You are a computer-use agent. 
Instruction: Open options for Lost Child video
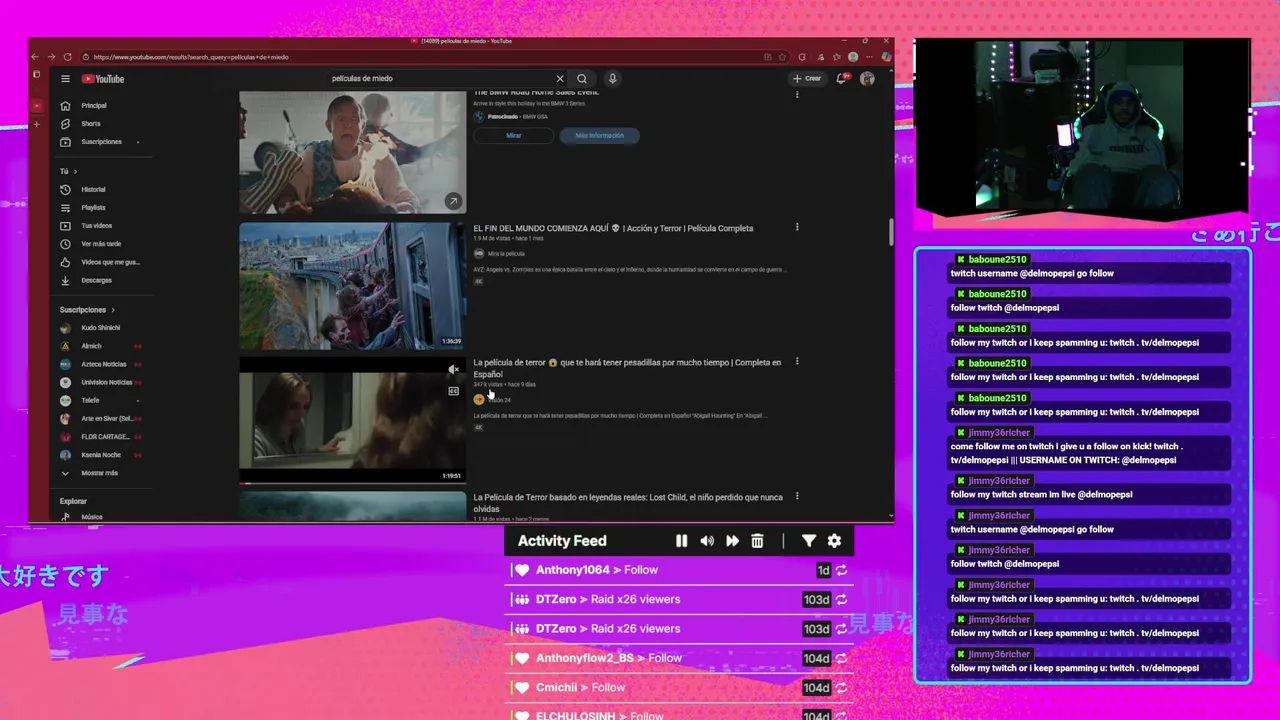(797, 496)
